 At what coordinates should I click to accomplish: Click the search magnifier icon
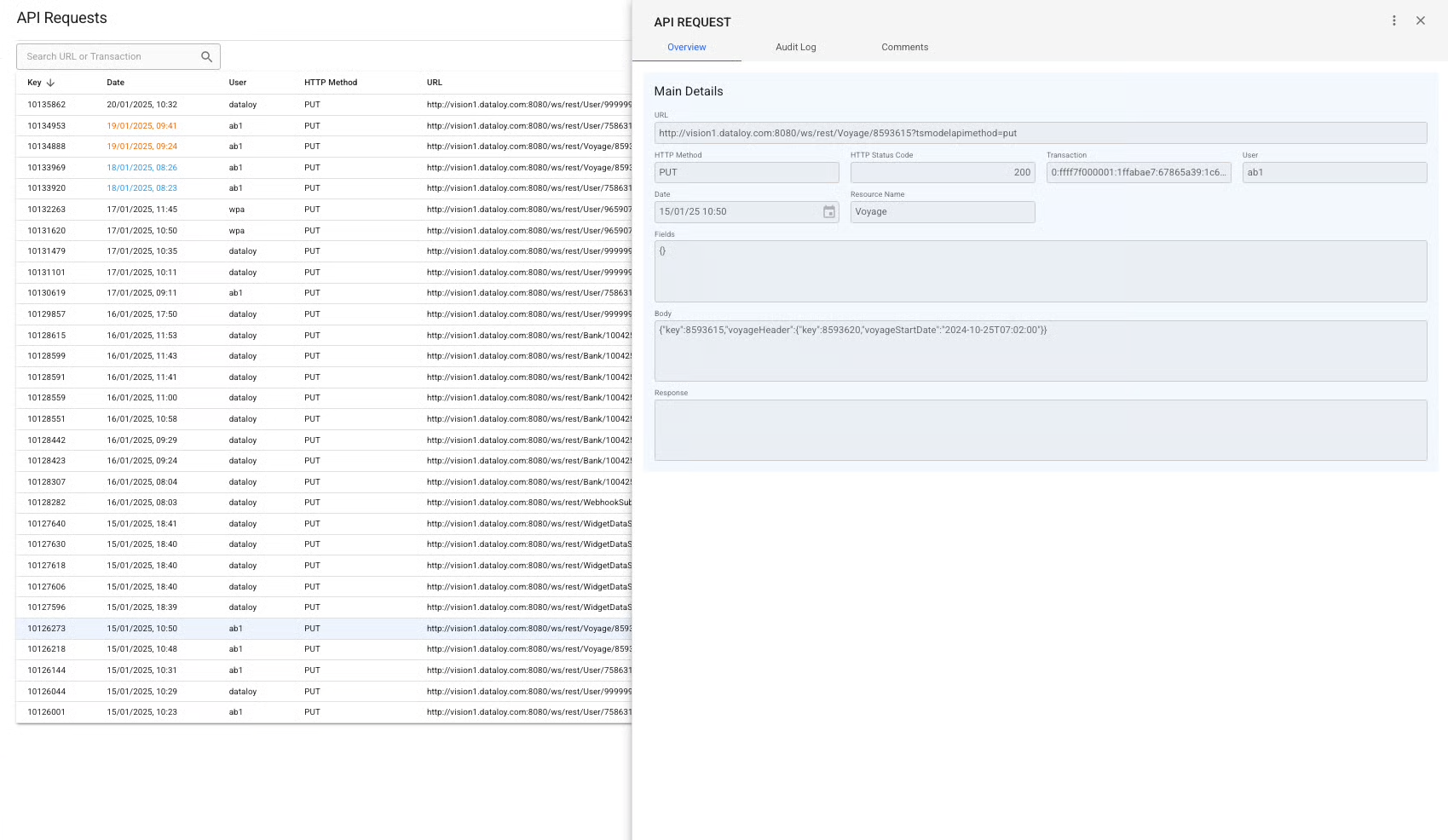(x=206, y=57)
